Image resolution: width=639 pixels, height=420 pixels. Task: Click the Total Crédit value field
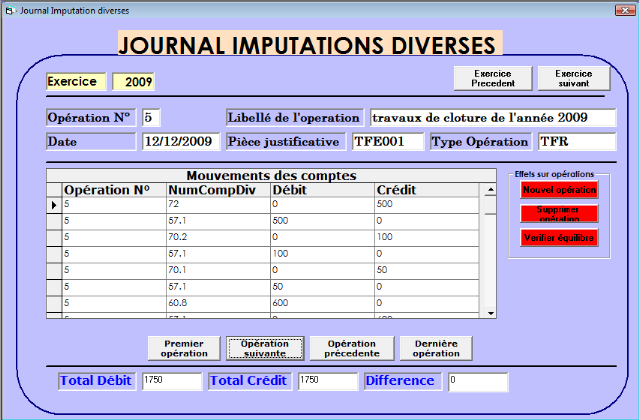[x=328, y=381]
